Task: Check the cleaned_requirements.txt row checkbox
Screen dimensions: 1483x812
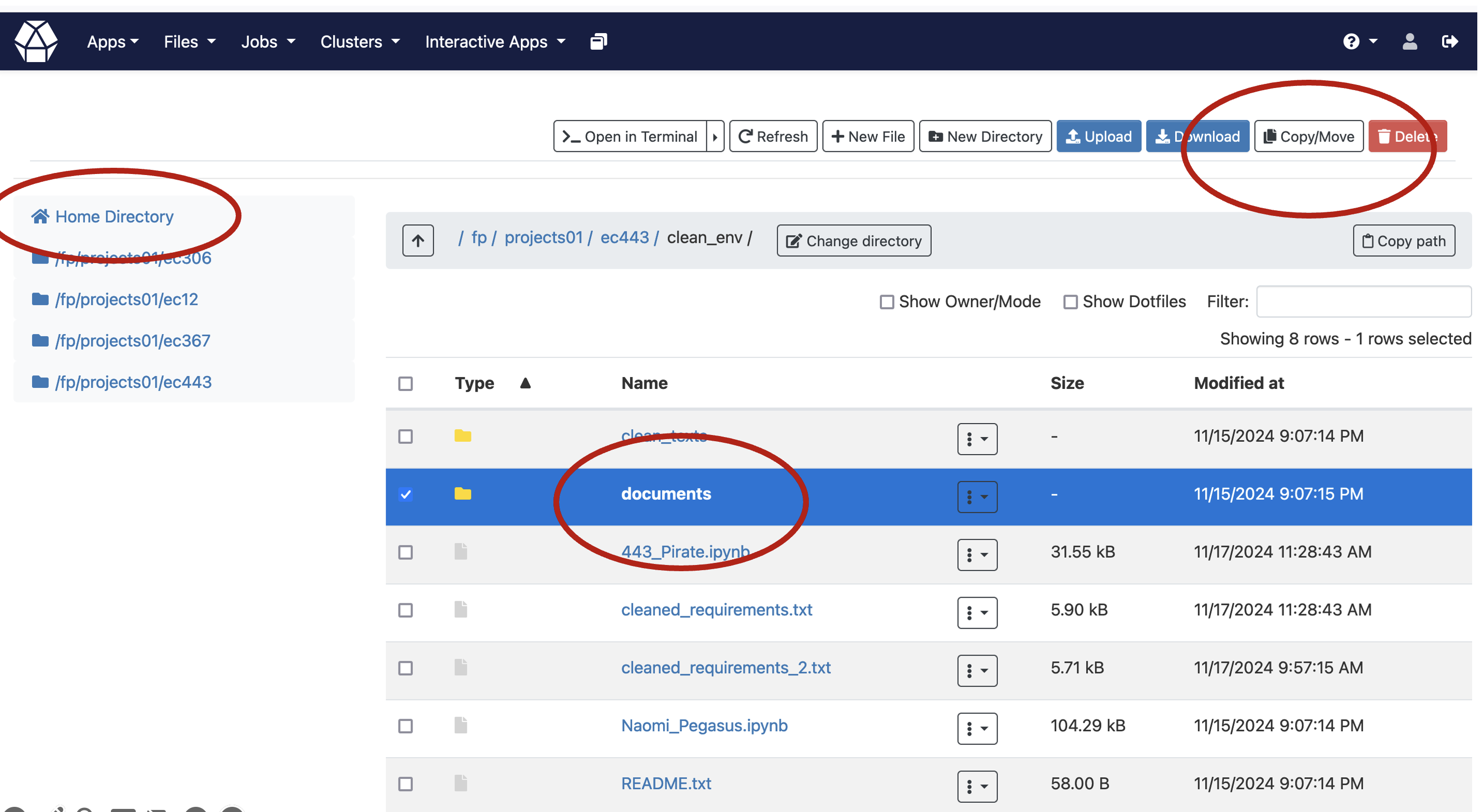Action: coord(405,610)
